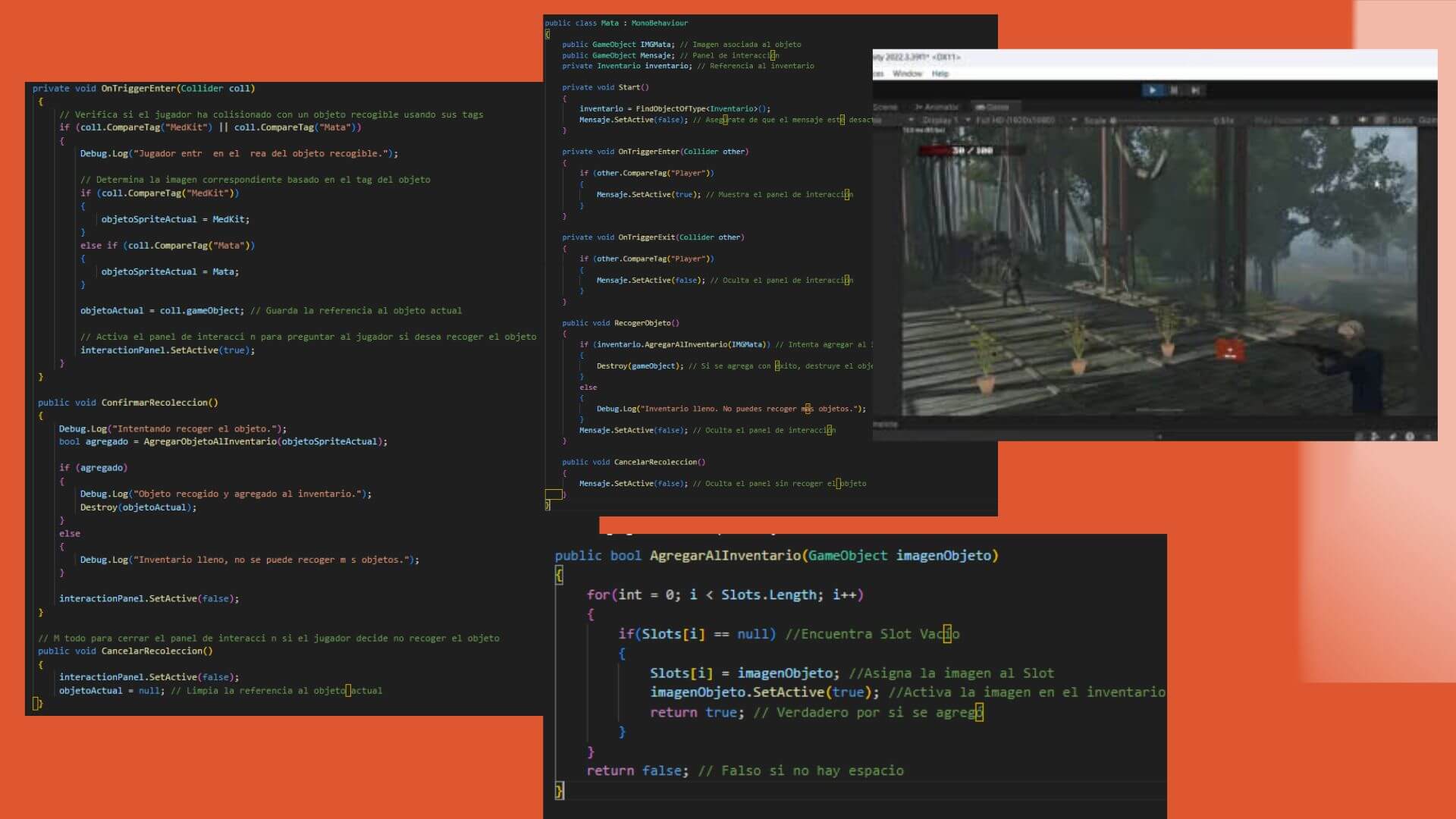Open the Play Focused dropdown
The height and width of the screenshot is (819, 1456).
[x=1289, y=121]
